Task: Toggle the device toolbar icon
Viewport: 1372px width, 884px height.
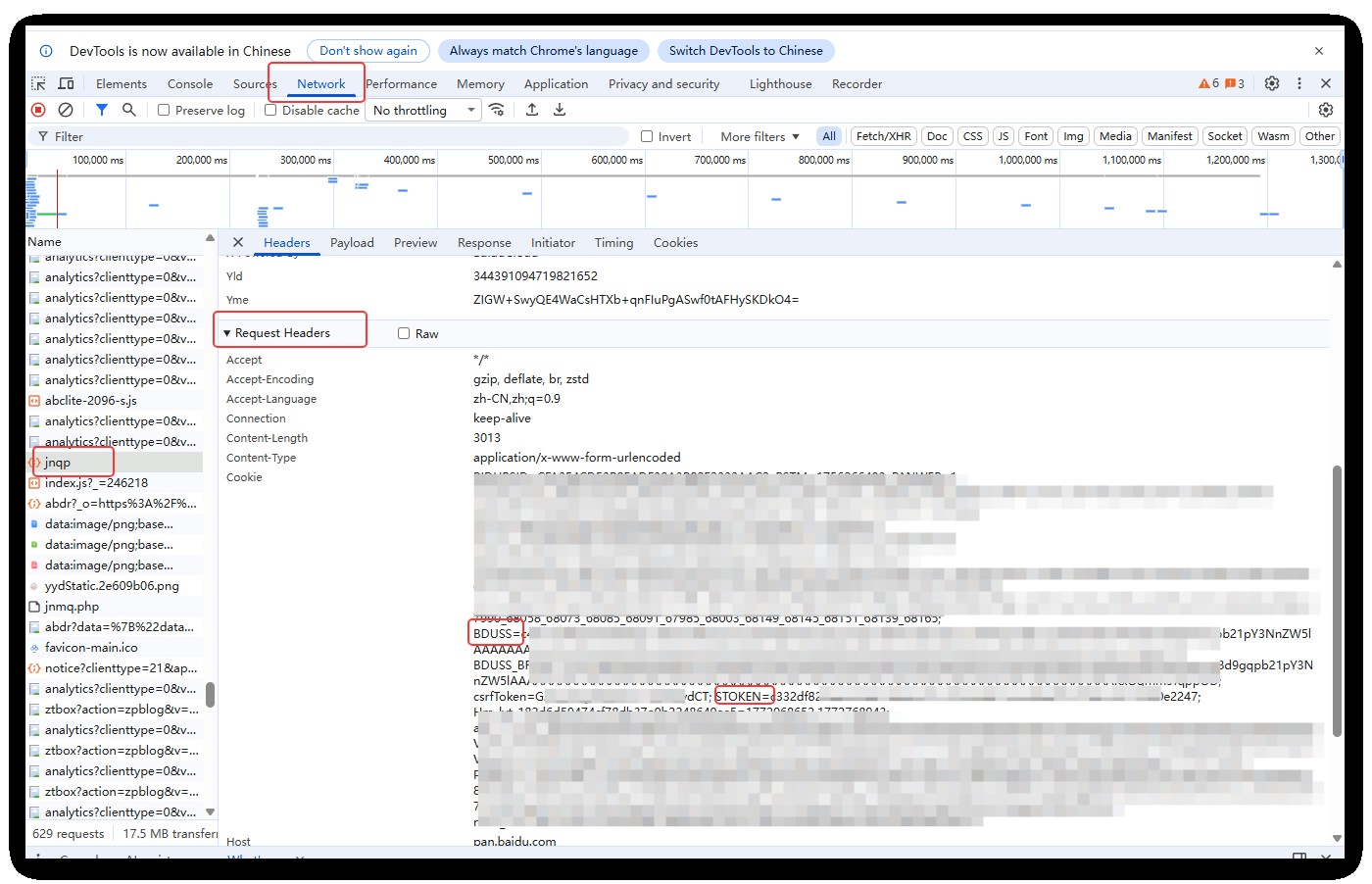Action: (x=67, y=83)
